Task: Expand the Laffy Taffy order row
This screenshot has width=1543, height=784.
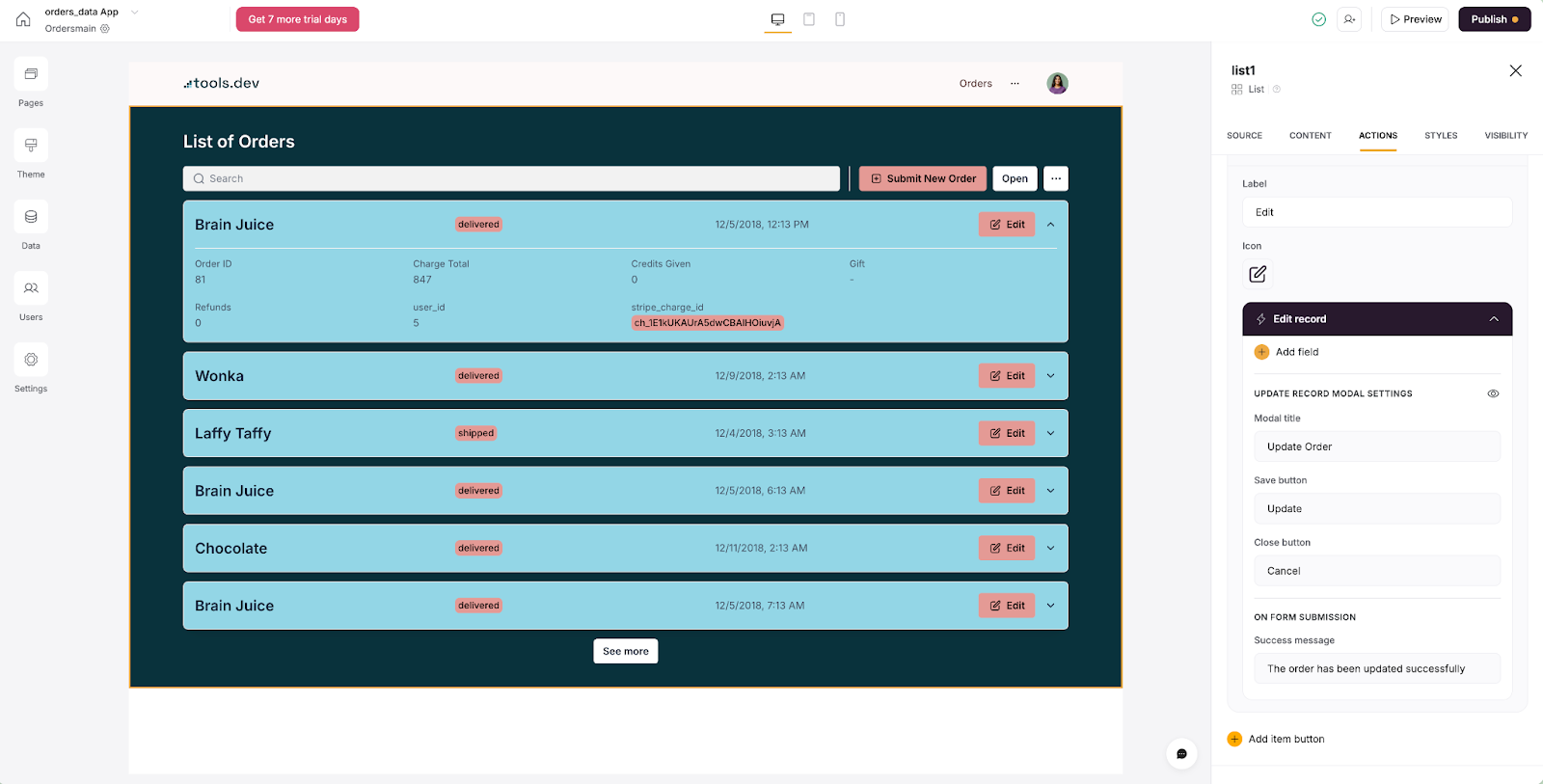Action: (1051, 434)
